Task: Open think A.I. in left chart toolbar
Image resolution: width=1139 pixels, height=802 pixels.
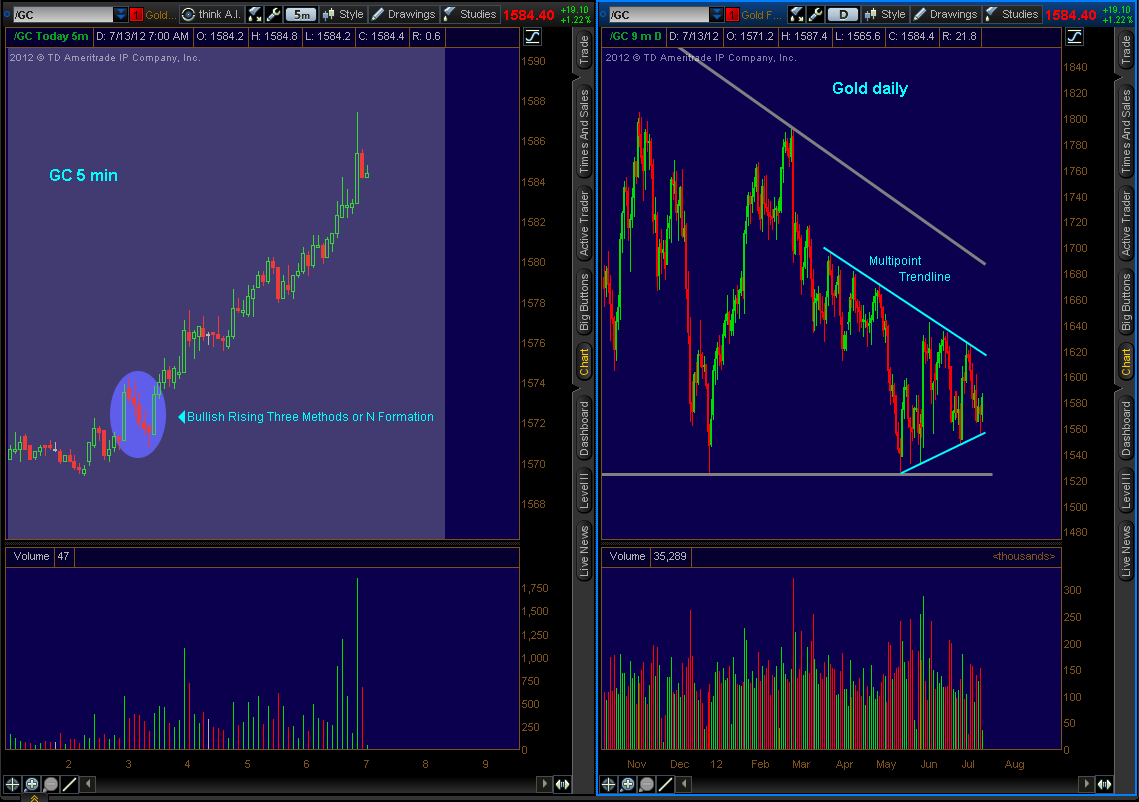Action: point(210,14)
